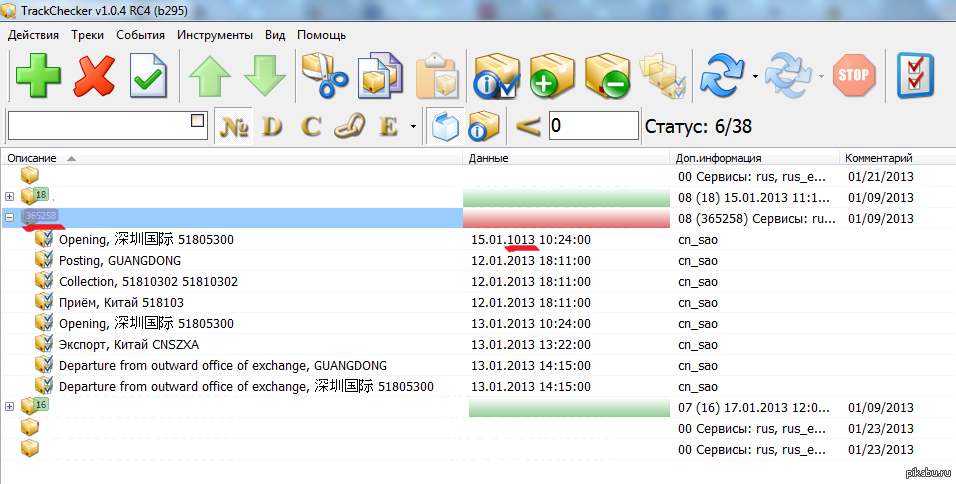The width and height of the screenshot is (956, 484).
Task: Collapse the expanded 365258 track row
Action: pos(9,217)
